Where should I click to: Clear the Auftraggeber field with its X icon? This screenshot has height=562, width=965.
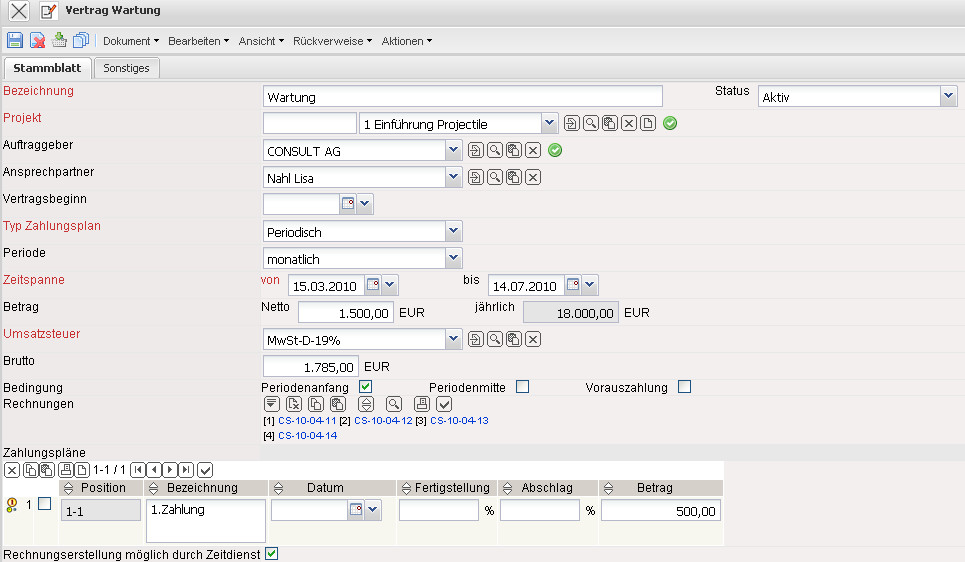pos(534,151)
